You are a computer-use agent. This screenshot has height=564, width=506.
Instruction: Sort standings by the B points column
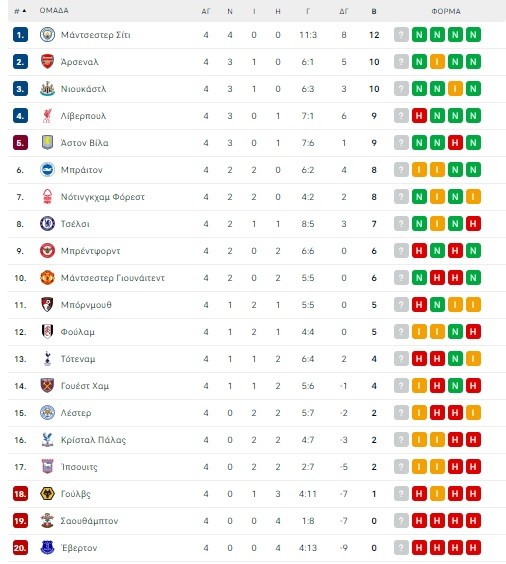374,12
